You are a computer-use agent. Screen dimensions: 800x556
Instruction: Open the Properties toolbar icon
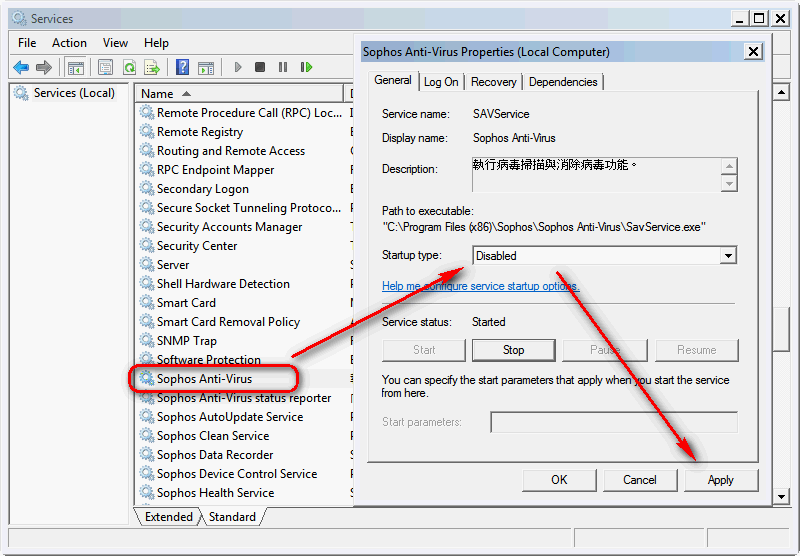[x=106, y=67]
